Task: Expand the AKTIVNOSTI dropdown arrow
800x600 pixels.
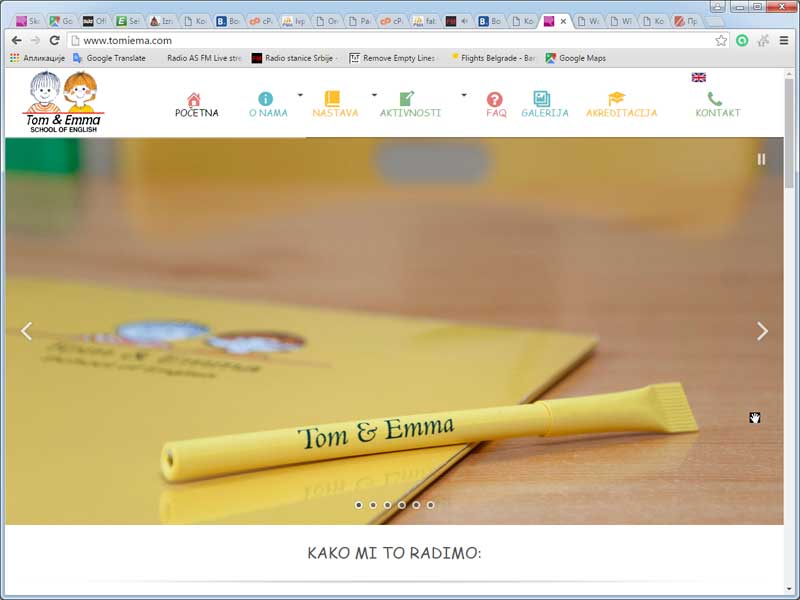Action: (x=464, y=95)
